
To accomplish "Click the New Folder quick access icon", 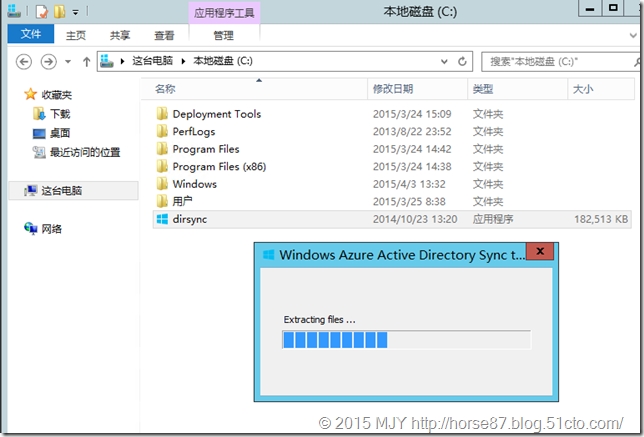I will tap(60, 12).
